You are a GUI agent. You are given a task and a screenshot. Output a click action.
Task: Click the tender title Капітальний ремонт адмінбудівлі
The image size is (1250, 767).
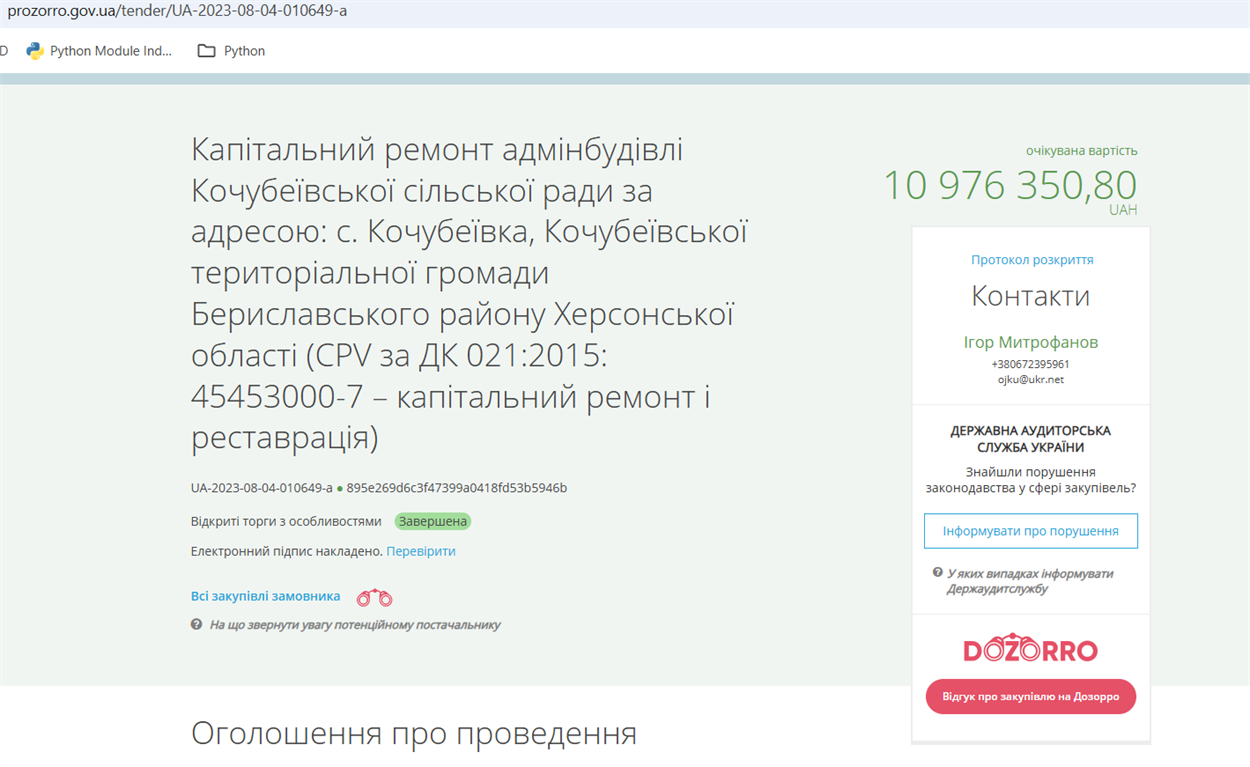[470, 294]
